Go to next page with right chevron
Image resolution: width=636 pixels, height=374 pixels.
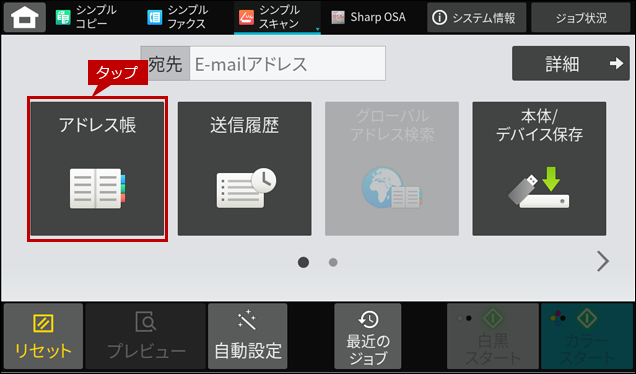tap(603, 261)
